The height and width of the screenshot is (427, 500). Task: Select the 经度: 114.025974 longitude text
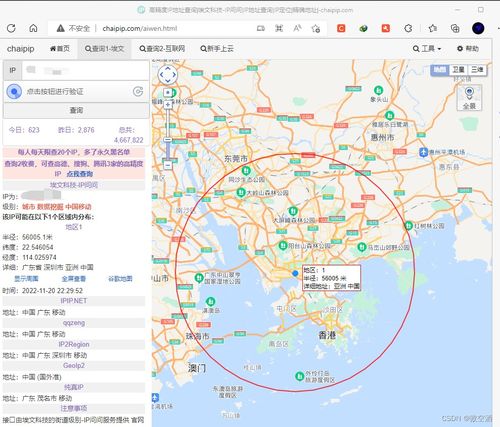coord(29,257)
